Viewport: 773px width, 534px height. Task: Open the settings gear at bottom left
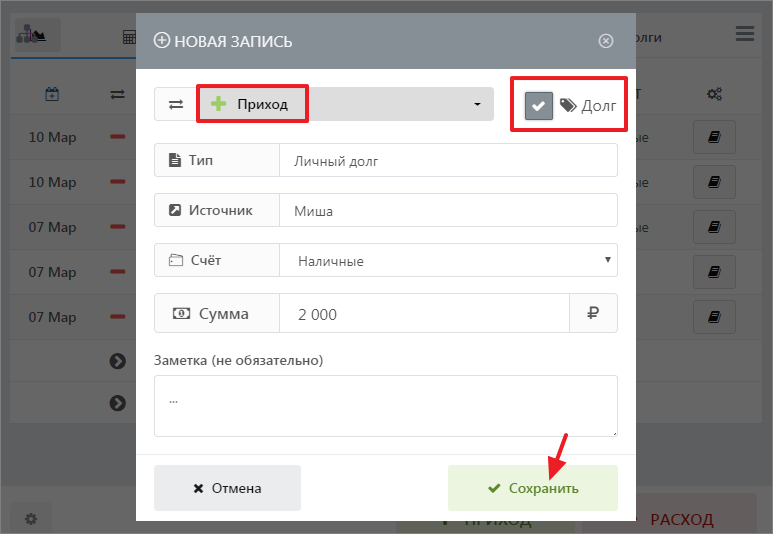pos(31,519)
